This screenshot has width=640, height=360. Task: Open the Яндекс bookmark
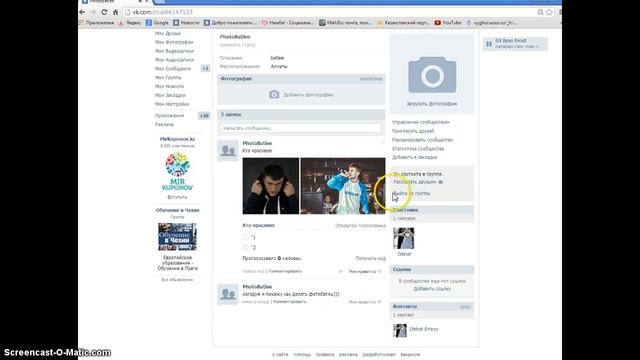point(130,23)
